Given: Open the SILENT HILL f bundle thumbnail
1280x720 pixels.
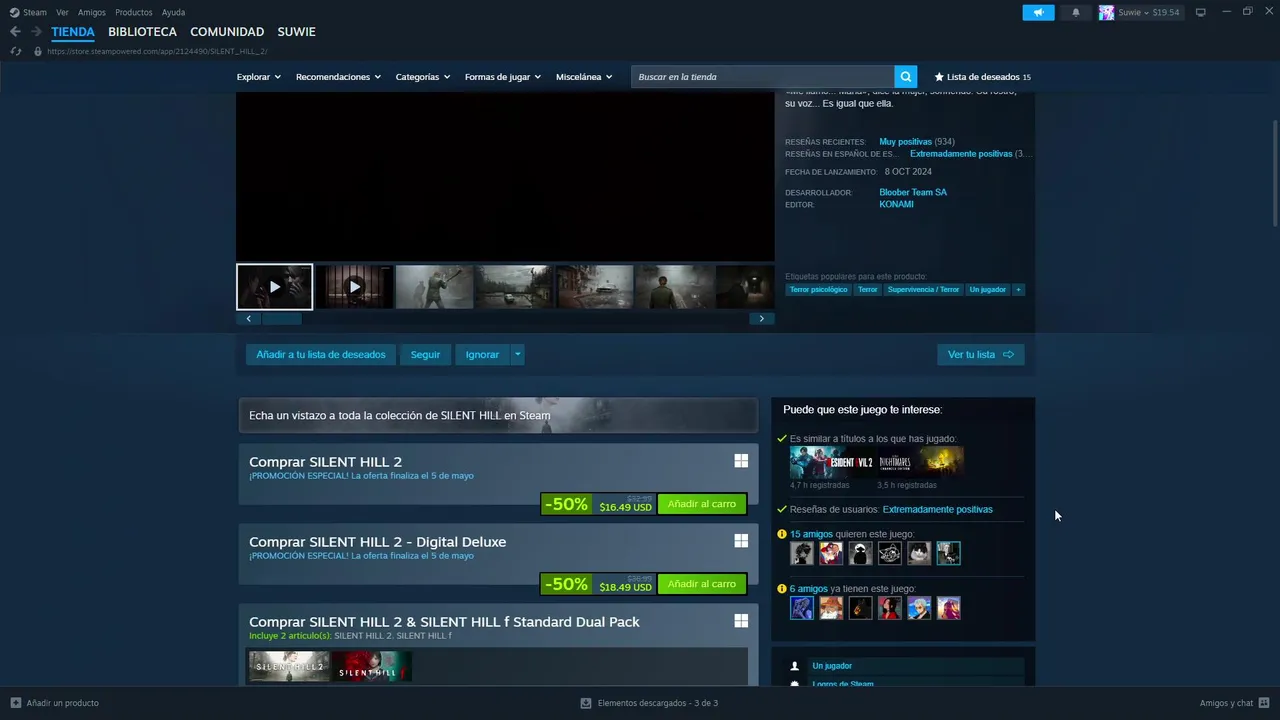Looking at the screenshot, I should pos(371,667).
